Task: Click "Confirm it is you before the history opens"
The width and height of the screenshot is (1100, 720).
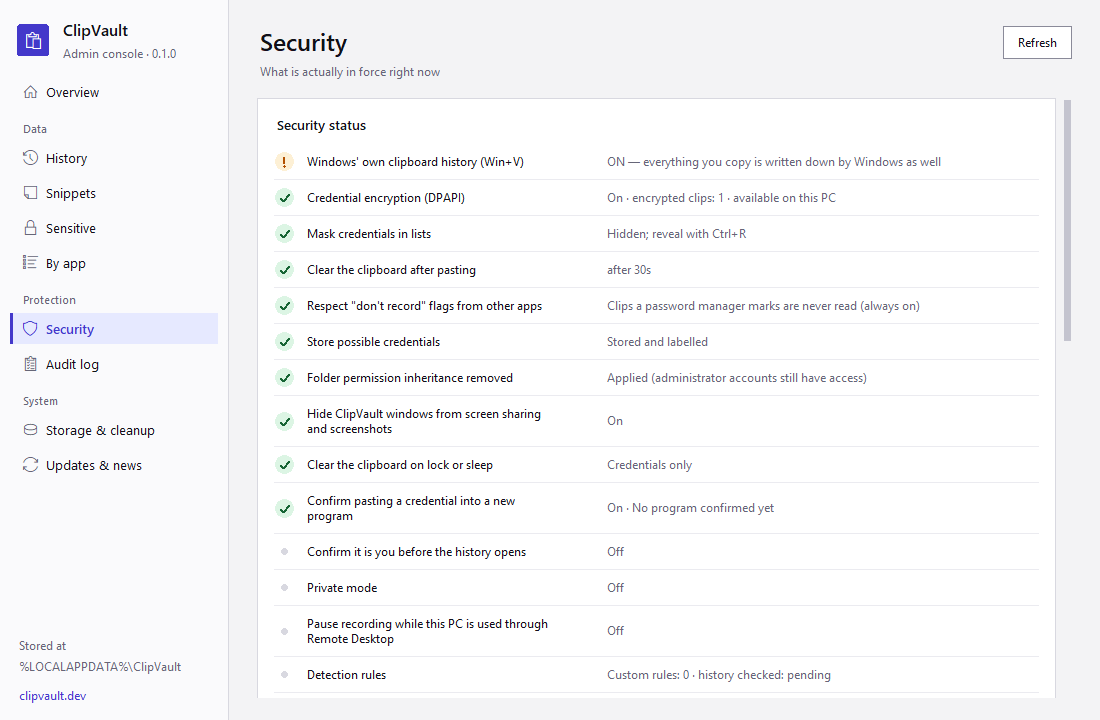Action: (417, 552)
